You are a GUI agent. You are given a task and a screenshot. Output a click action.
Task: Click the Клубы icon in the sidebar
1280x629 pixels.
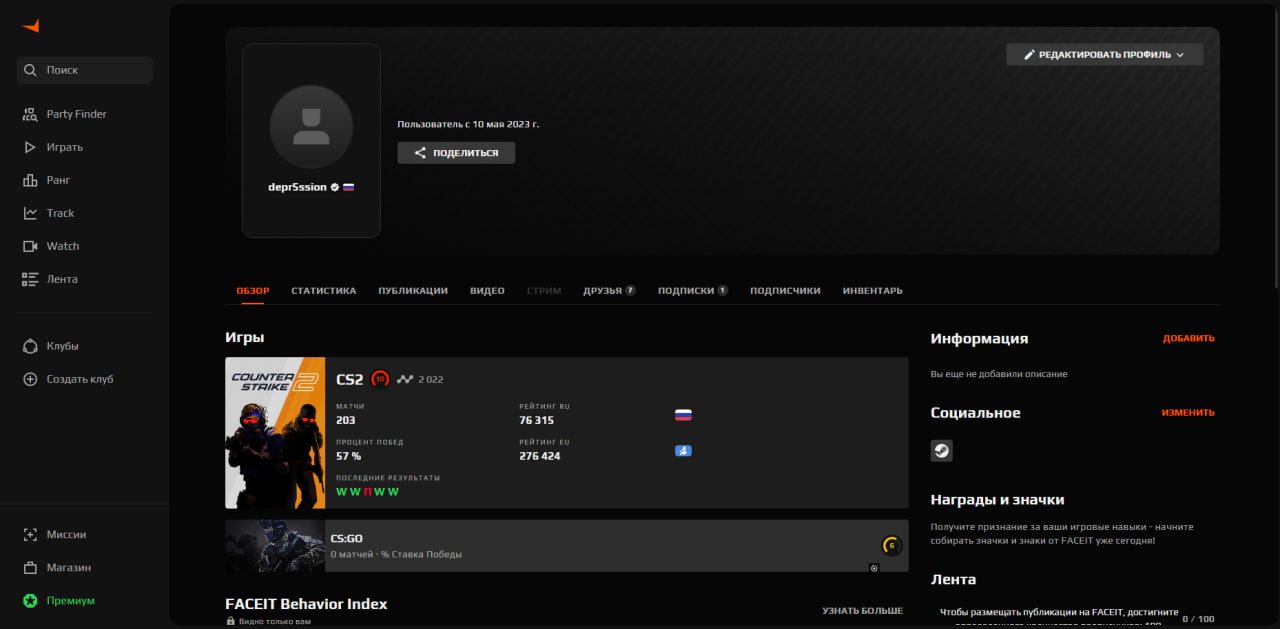point(28,345)
